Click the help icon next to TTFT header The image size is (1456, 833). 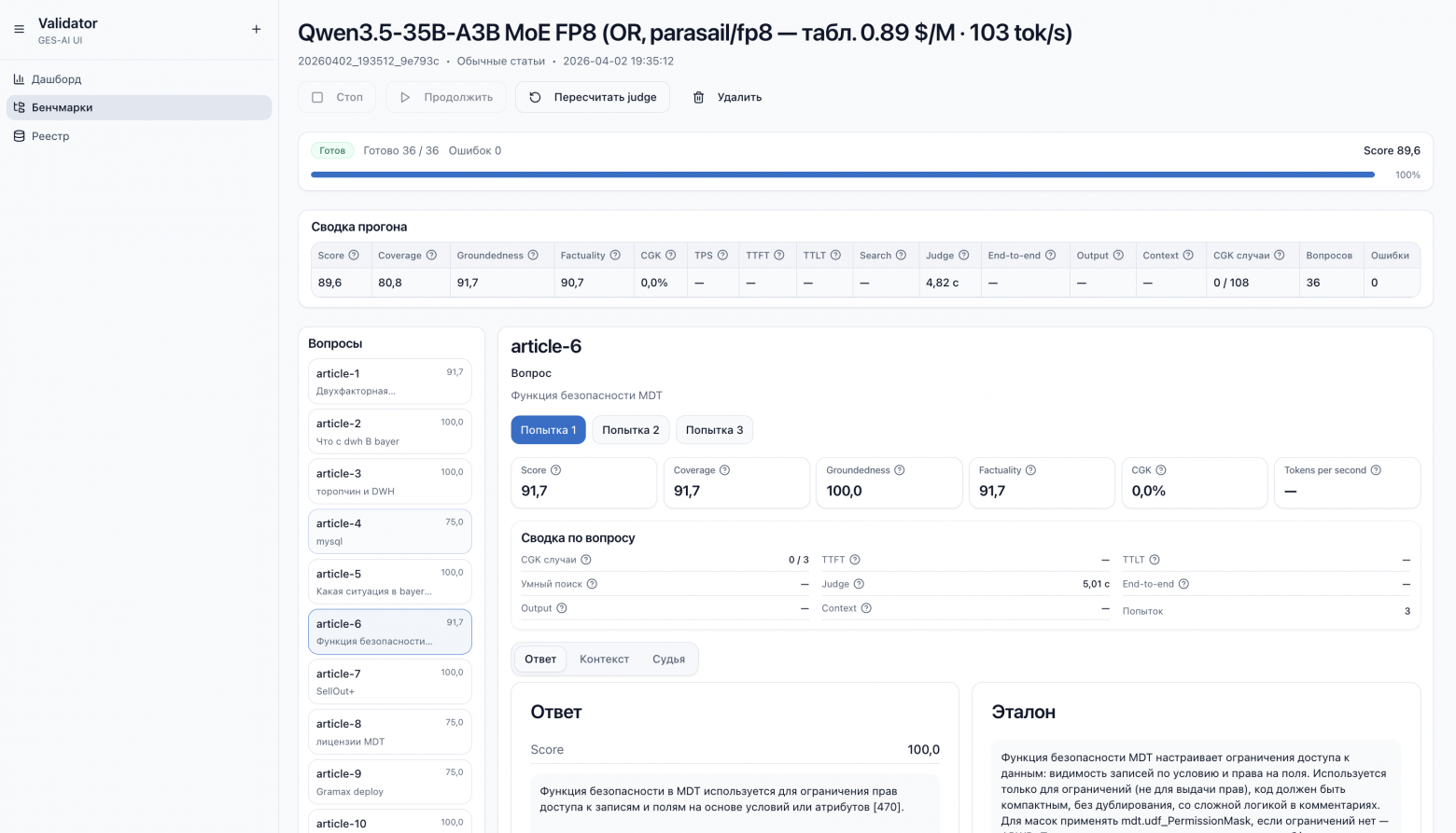point(778,256)
